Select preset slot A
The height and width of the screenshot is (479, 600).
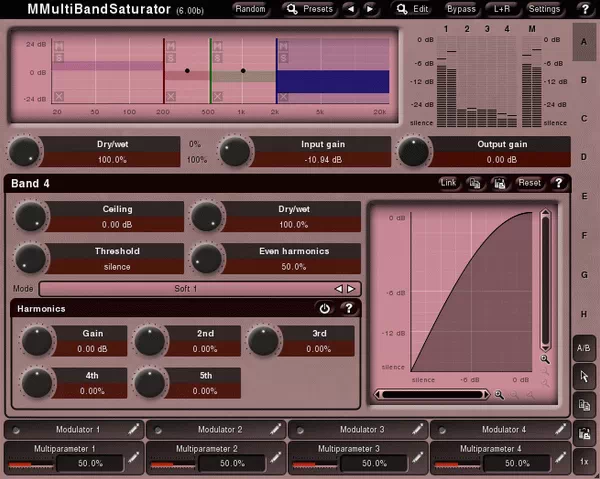[584, 42]
